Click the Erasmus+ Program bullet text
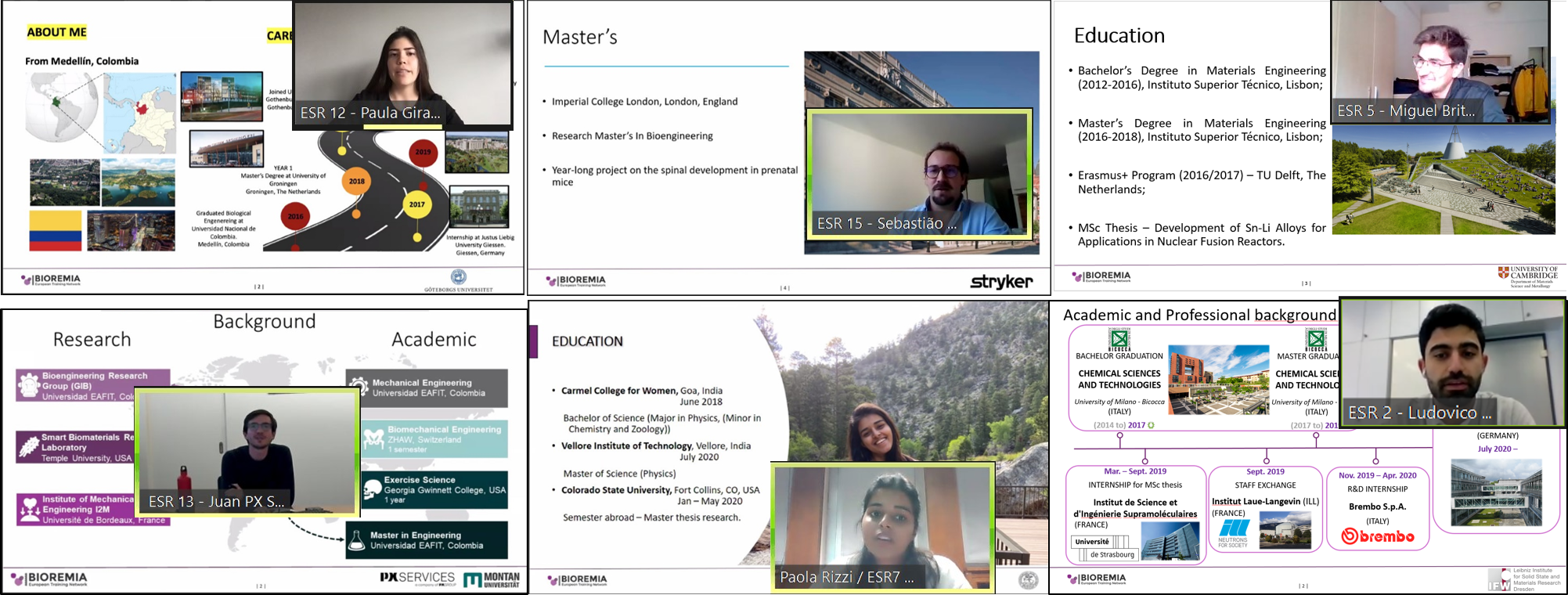 [x=1202, y=182]
